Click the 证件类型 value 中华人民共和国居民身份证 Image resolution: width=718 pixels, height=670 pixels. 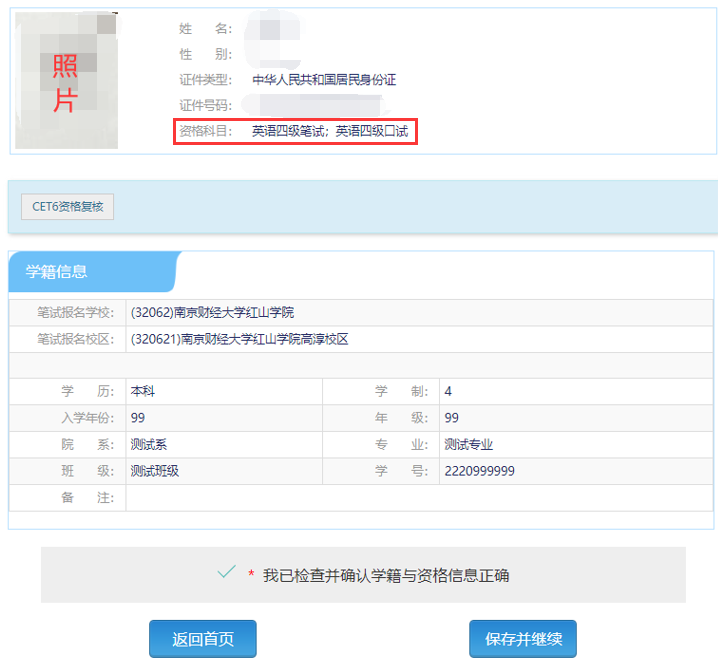pyautogui.click(x=324, y=80)
